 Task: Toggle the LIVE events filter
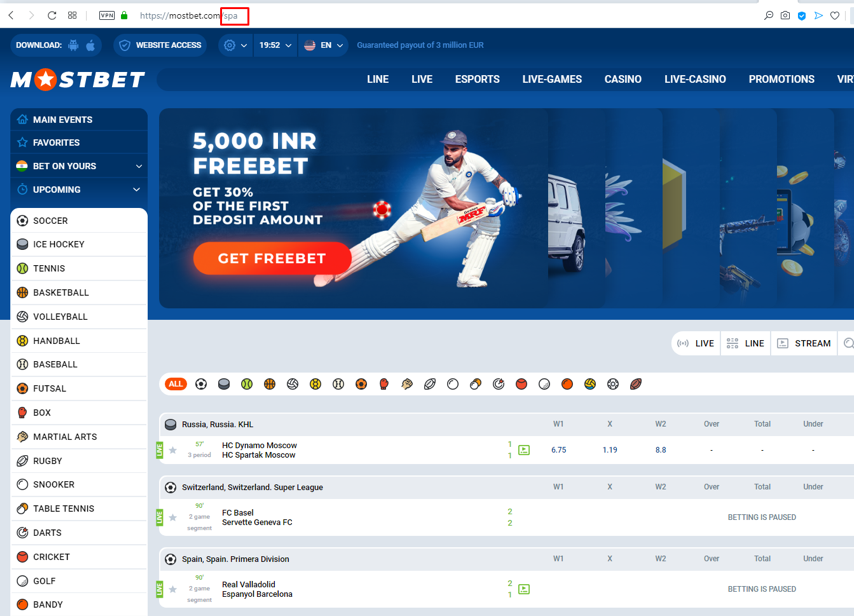pyautogui.click(x=696, y=343)
